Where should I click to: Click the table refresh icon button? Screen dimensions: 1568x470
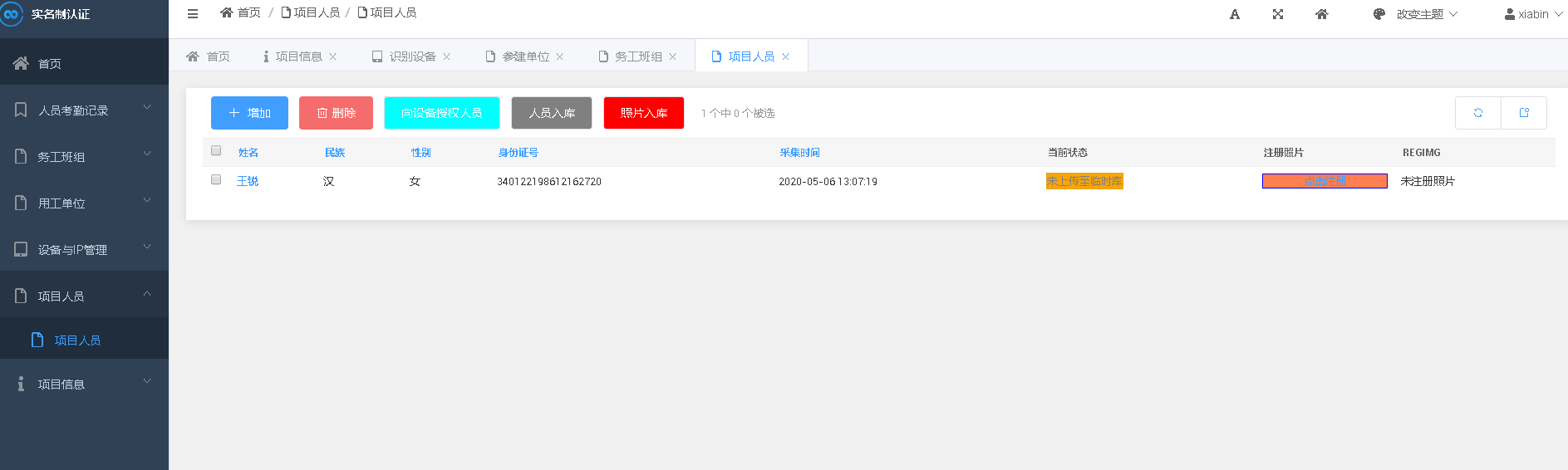[1478, 113]
